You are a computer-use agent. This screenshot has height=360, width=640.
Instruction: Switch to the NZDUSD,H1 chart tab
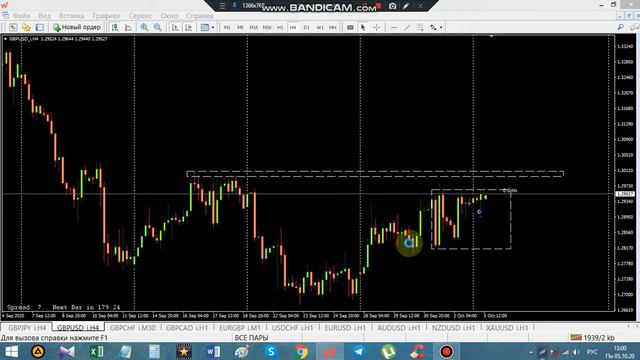click(x=453, y=327)
